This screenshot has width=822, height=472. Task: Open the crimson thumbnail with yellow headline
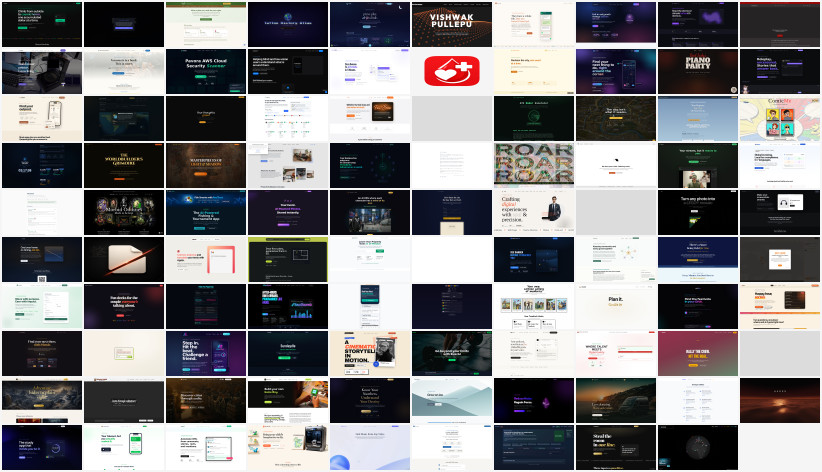[x=698, y=353]
